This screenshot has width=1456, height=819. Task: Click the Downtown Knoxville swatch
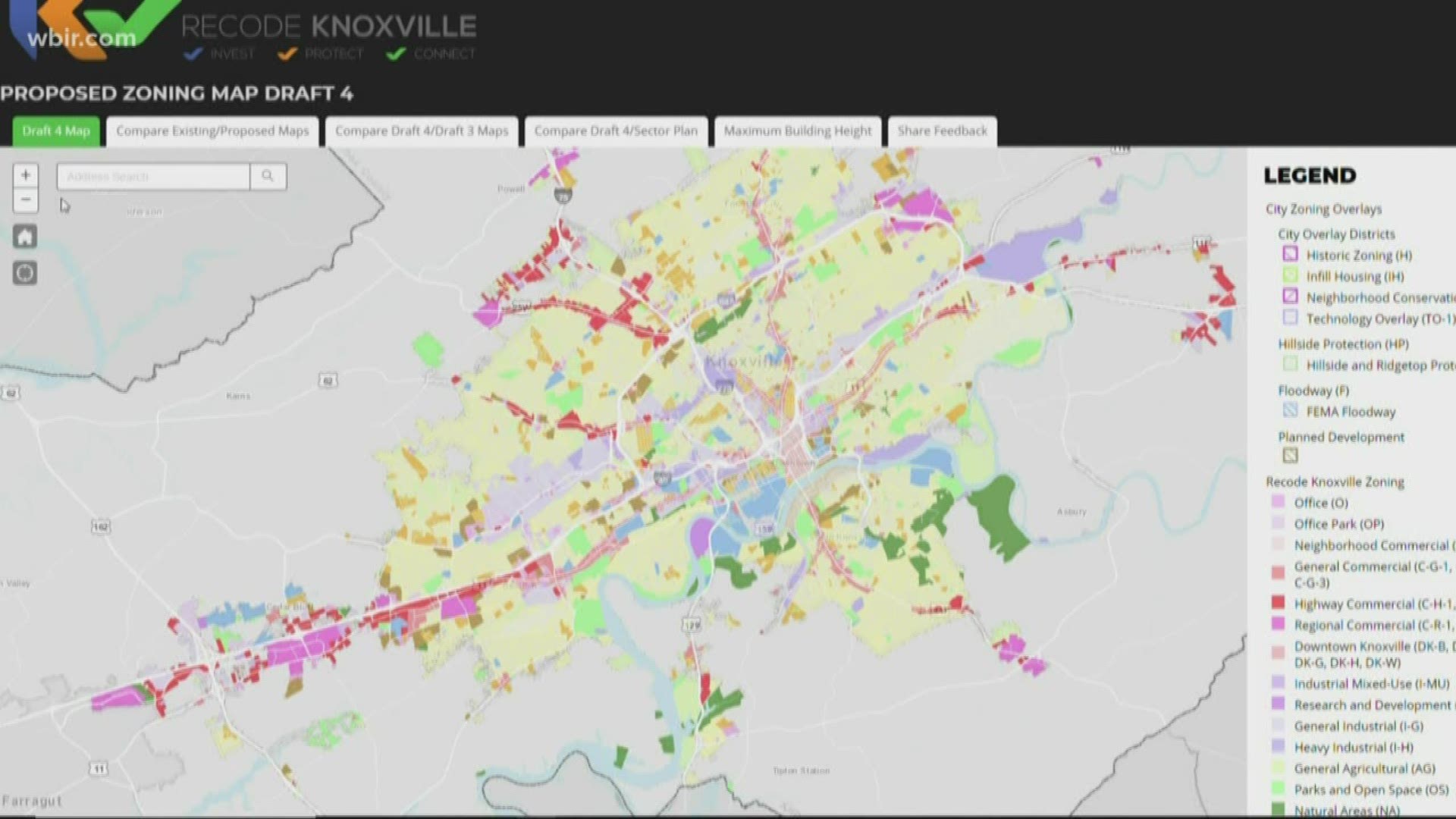[1278, 652]
